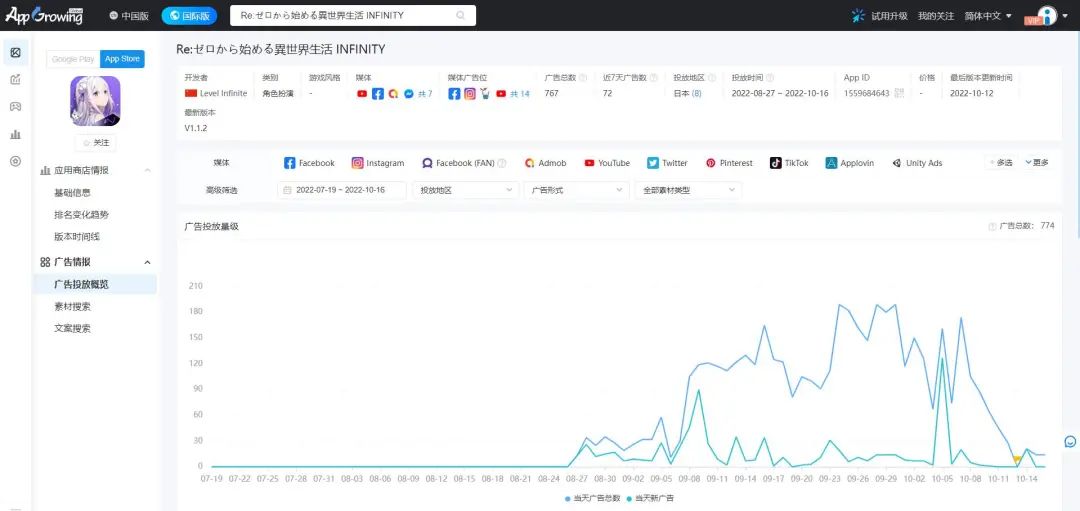Switch to App Store tab
The width and height of the screenshot is (1080, 511).
click(x=122, y=59)
